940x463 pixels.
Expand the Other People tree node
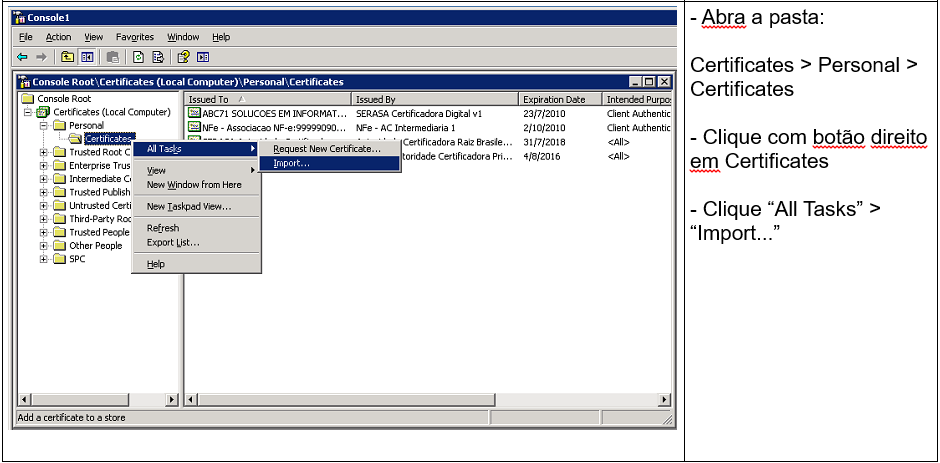coord(43,246)
